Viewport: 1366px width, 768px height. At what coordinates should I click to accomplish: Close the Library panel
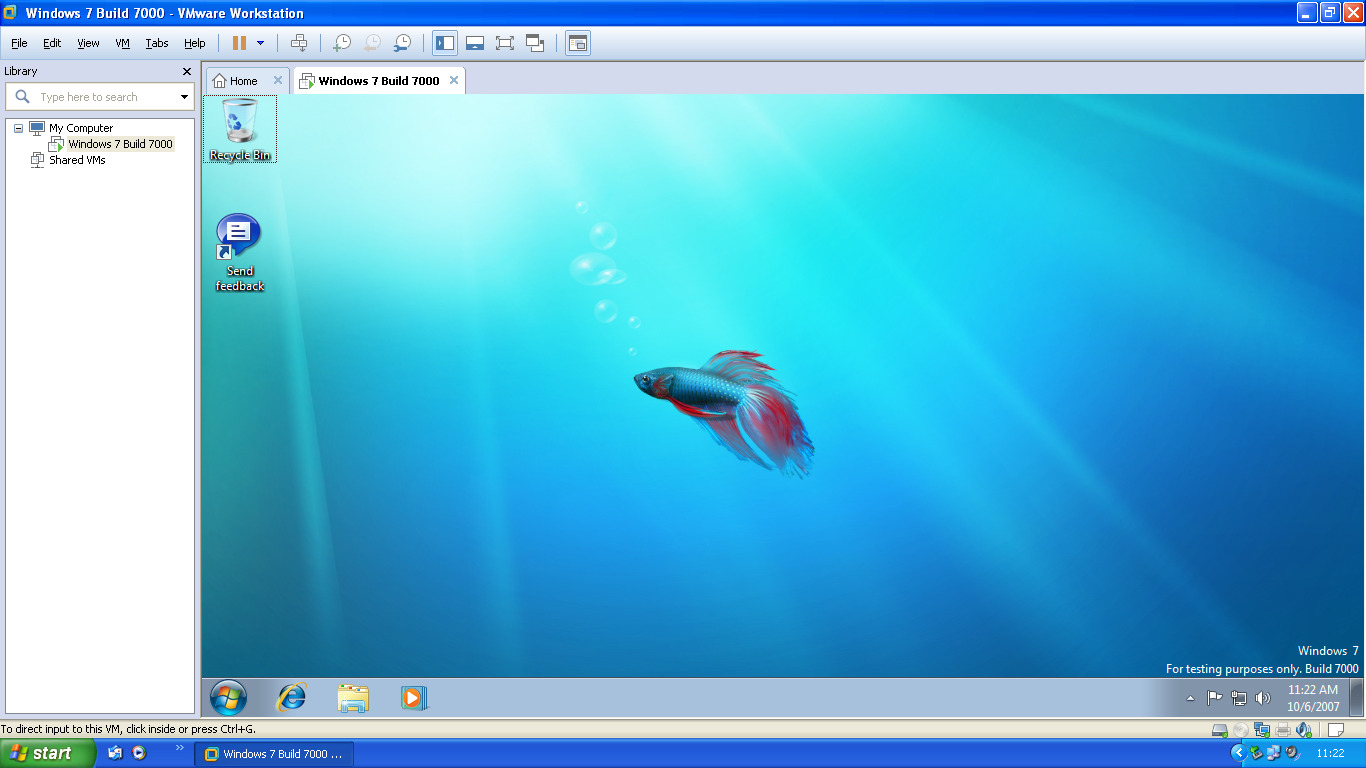[186, 71]
